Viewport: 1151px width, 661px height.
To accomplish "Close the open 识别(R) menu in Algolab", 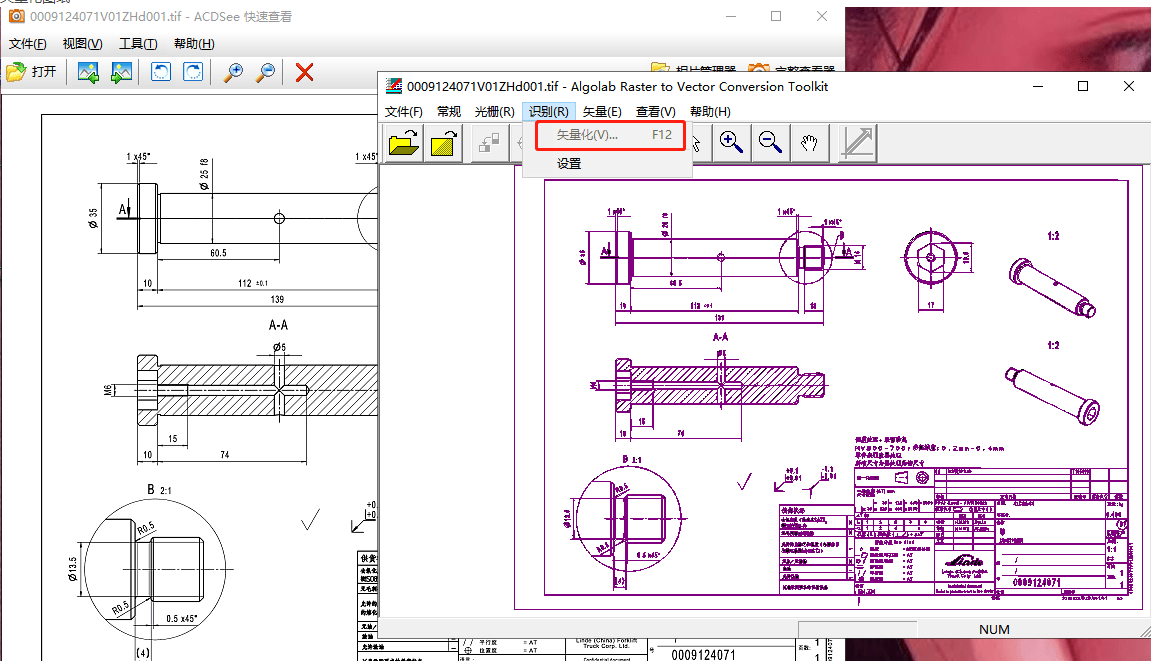I will (548, 112).
